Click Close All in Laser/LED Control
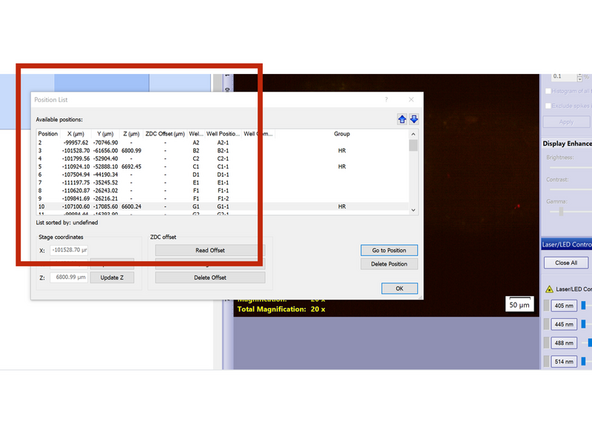This screenshot has height=444, width=592. coord(566,263)
